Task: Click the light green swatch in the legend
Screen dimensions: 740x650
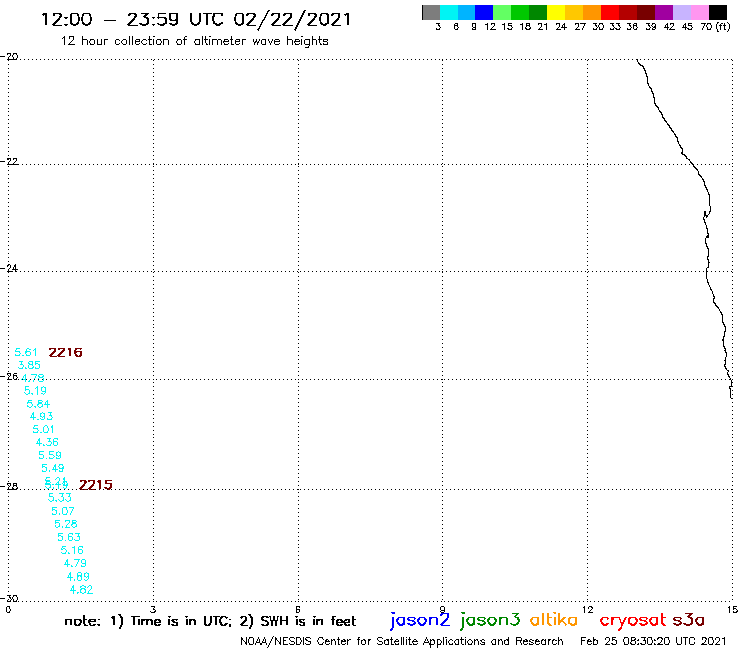Action: coord(502,12)
